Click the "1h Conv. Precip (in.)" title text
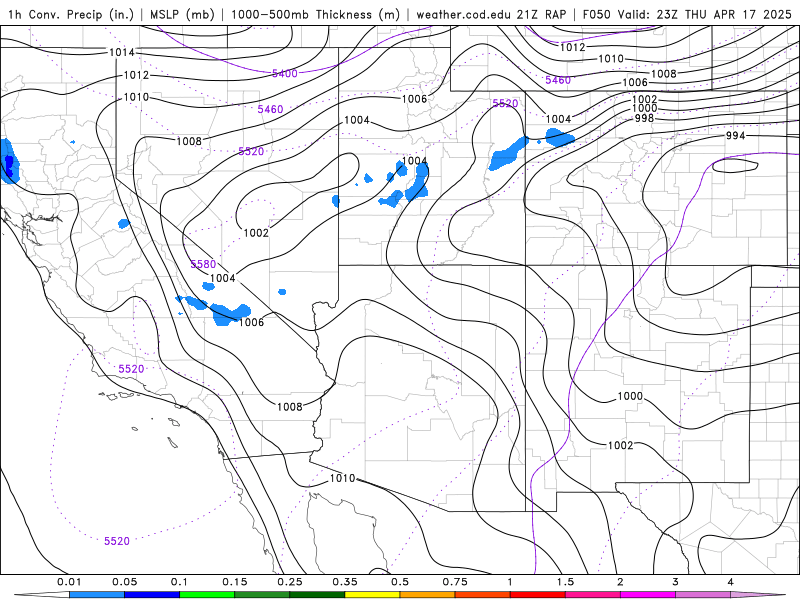 point(70,14)
